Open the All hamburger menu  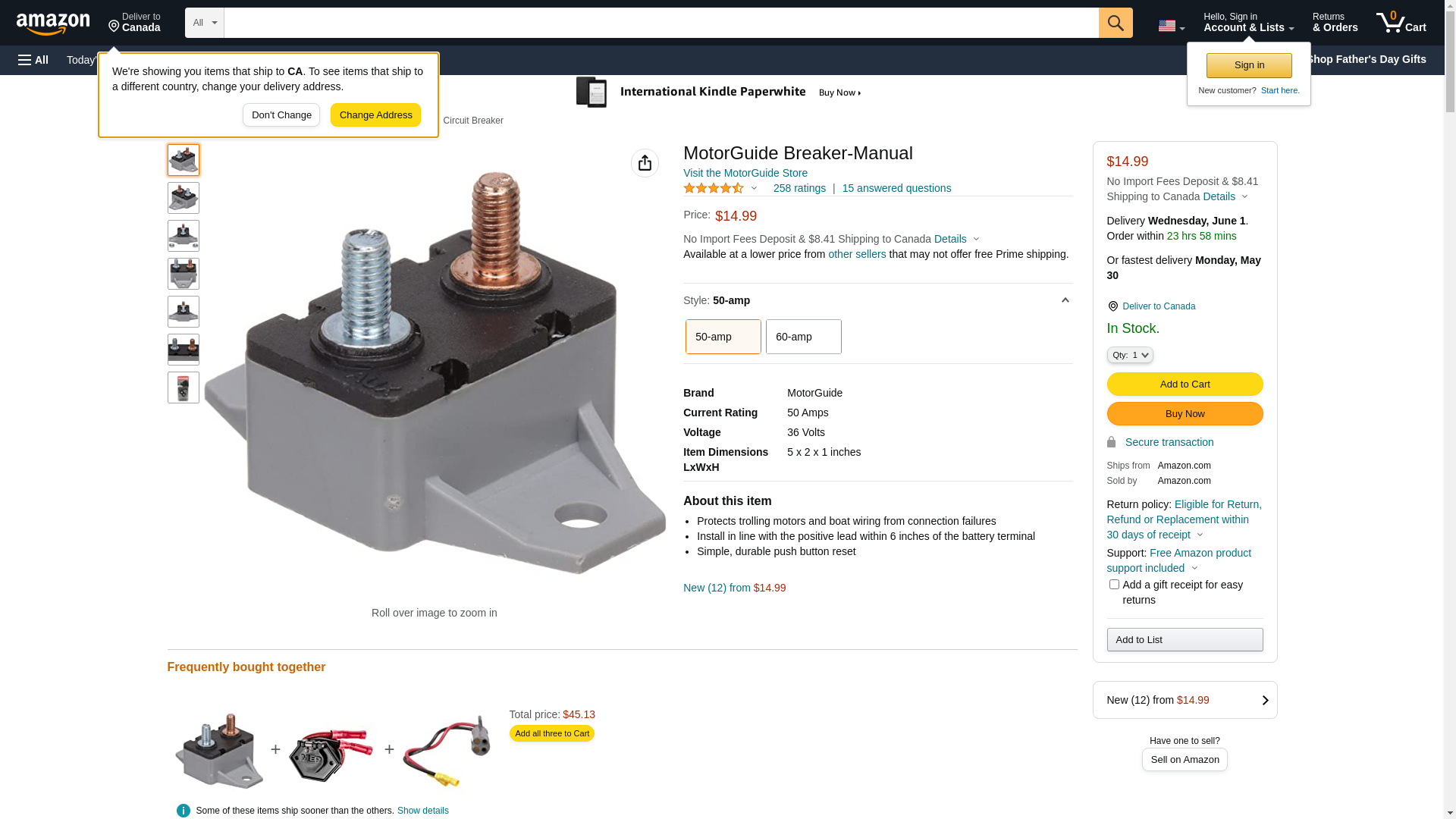coord(33,60)
